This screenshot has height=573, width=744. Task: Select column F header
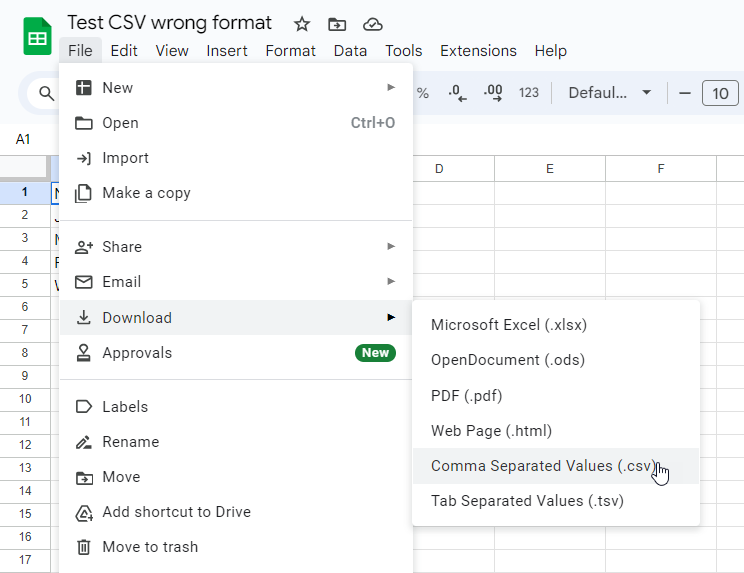coord(661,169)
